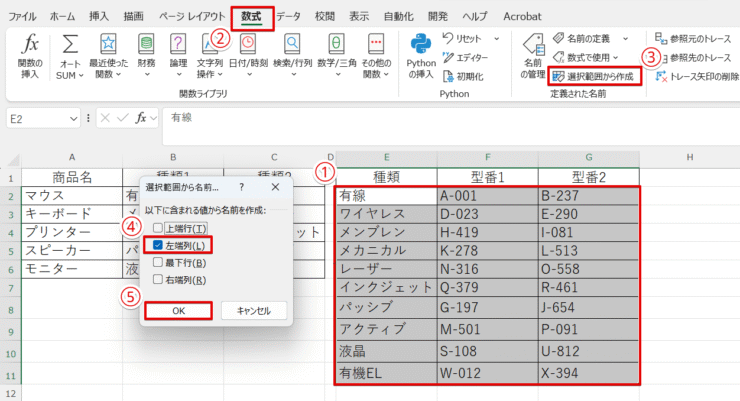Viewport: 740px width, 401px height.
Task: Switch to the Data (データ) tab
Action: pos(288,17)
